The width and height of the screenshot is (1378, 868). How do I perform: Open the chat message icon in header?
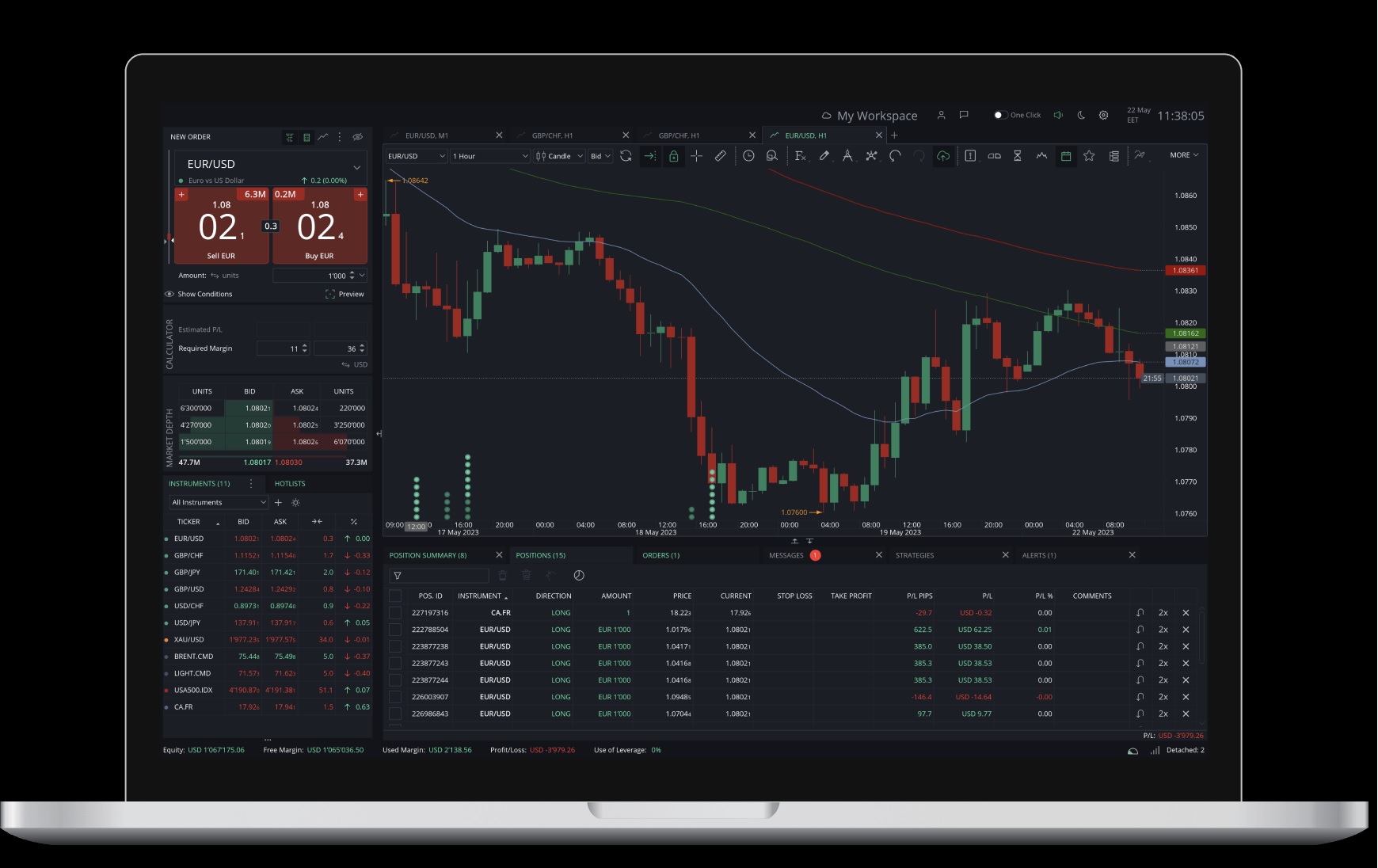964,115
